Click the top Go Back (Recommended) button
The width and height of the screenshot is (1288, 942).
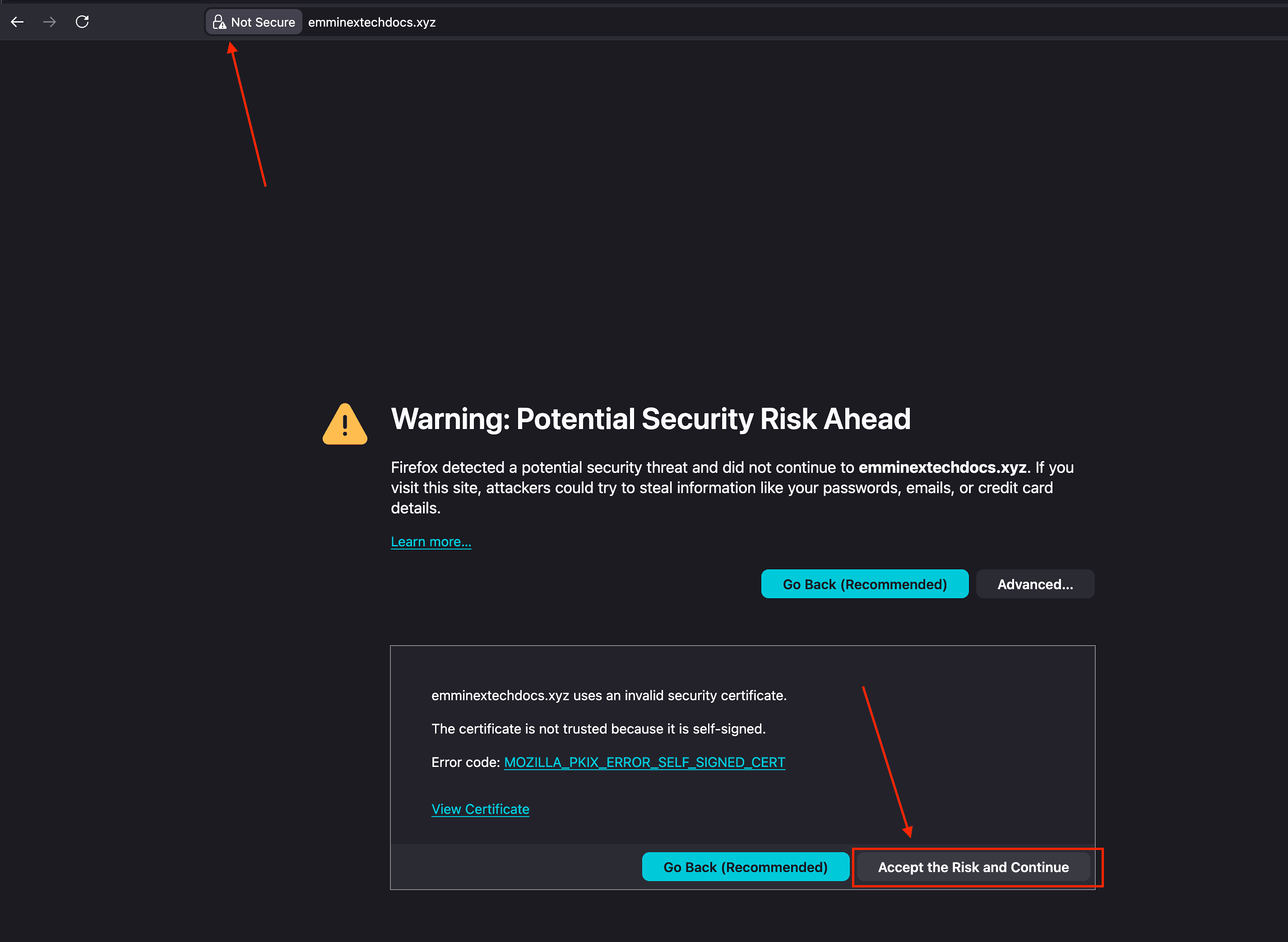[864, 584]
